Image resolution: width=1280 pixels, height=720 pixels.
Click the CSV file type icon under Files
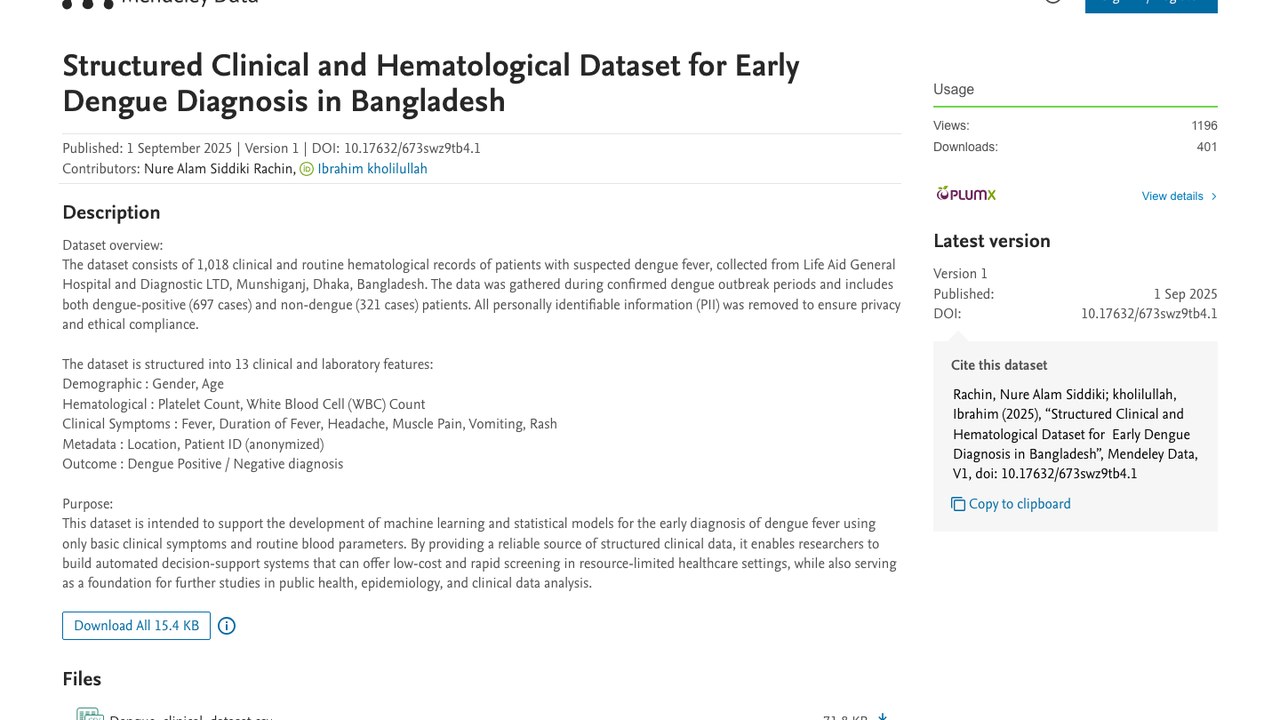tap(90, 715)
